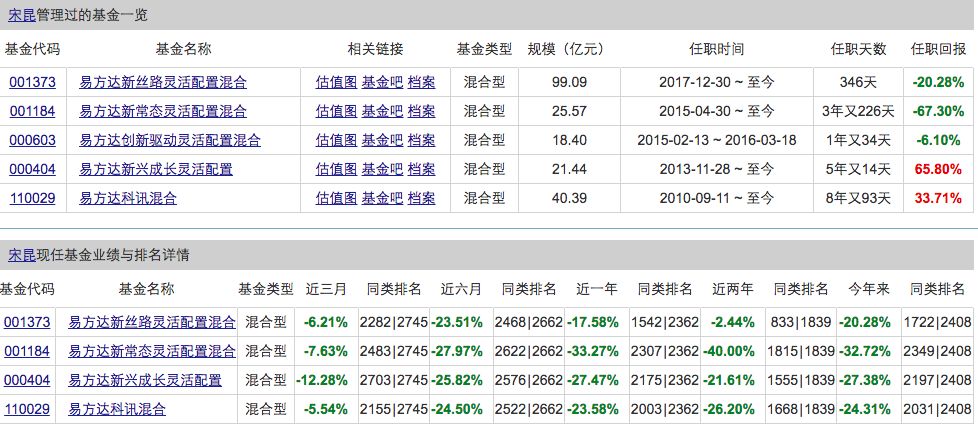This screenshot has height=424, width=978.
Task: Open 档案 for fund 001184
Action: (x=422, y=111)
